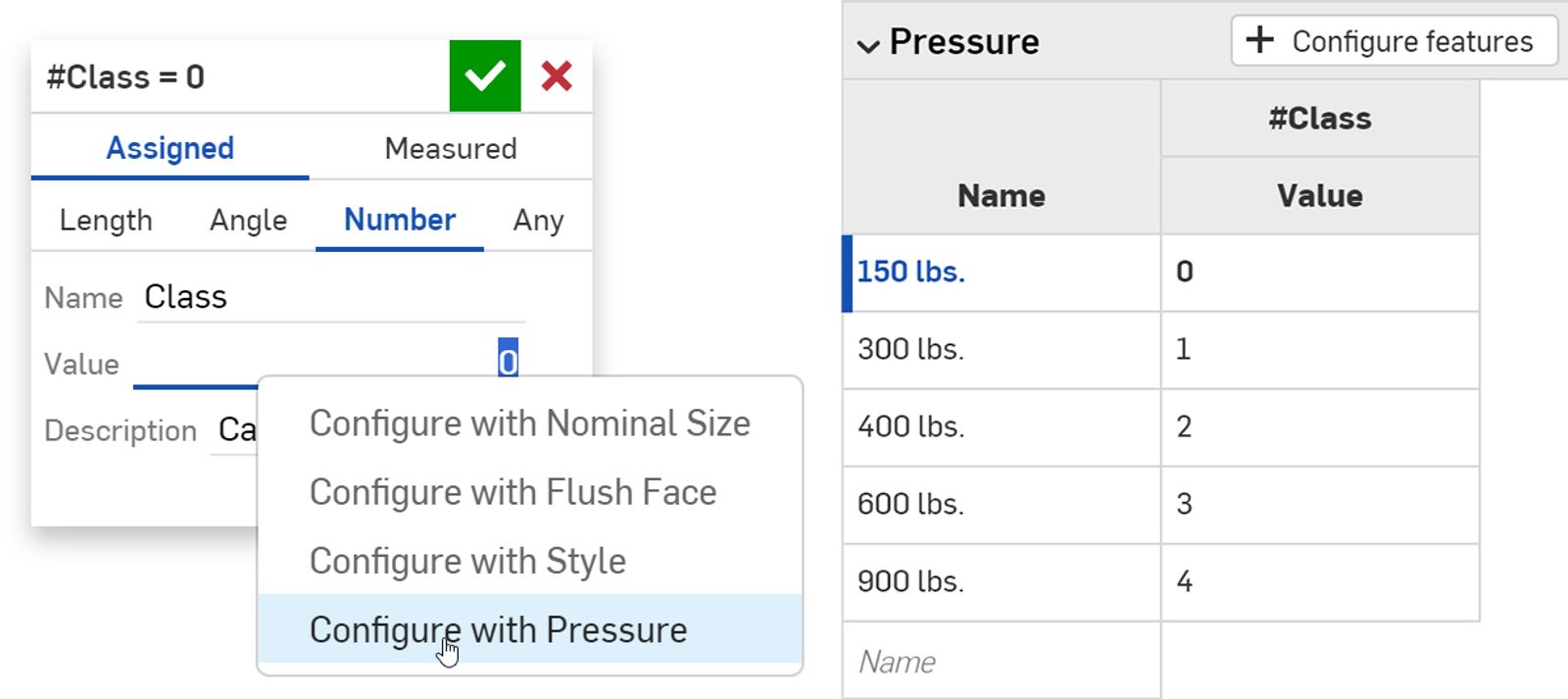Select the 150 lbs. row in the Pressure table

tap(1000, 273)
